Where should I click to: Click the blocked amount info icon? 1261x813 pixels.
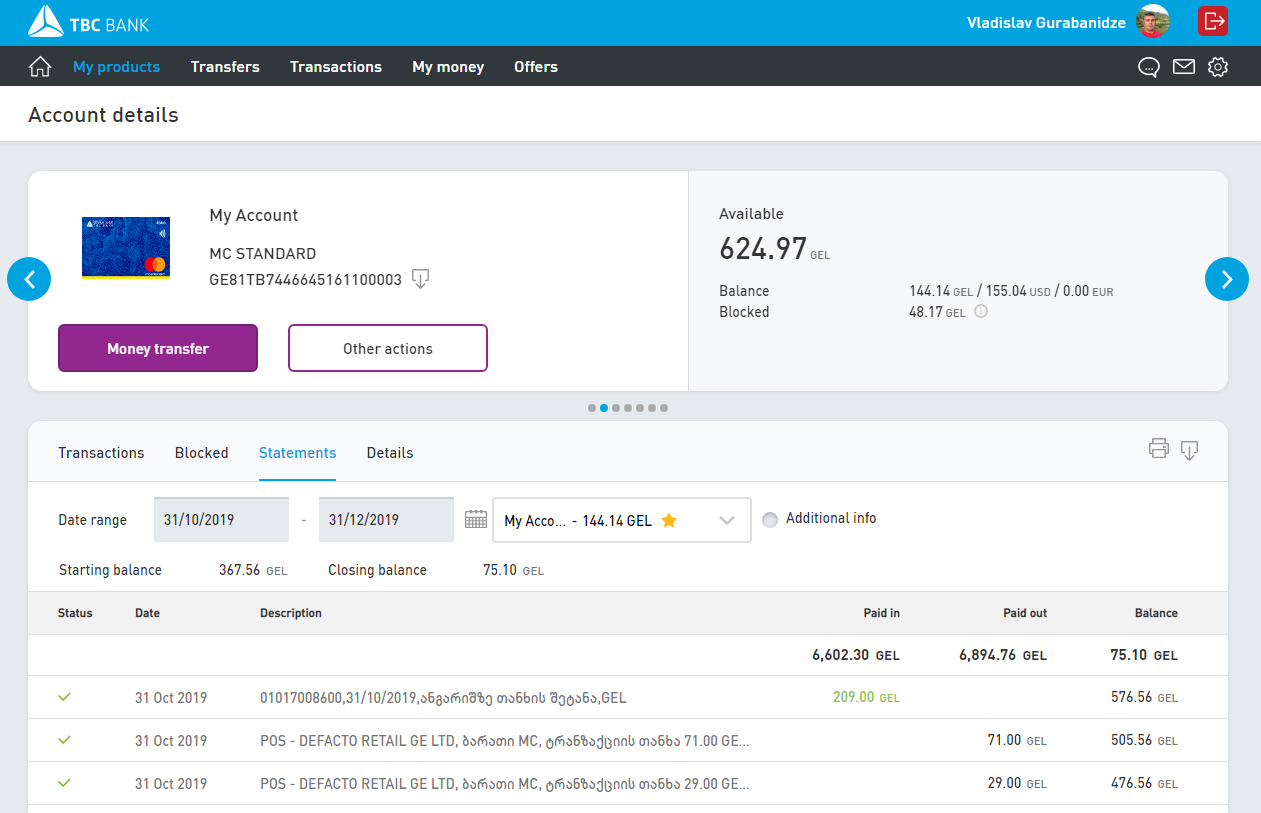[x=981, y=312]
